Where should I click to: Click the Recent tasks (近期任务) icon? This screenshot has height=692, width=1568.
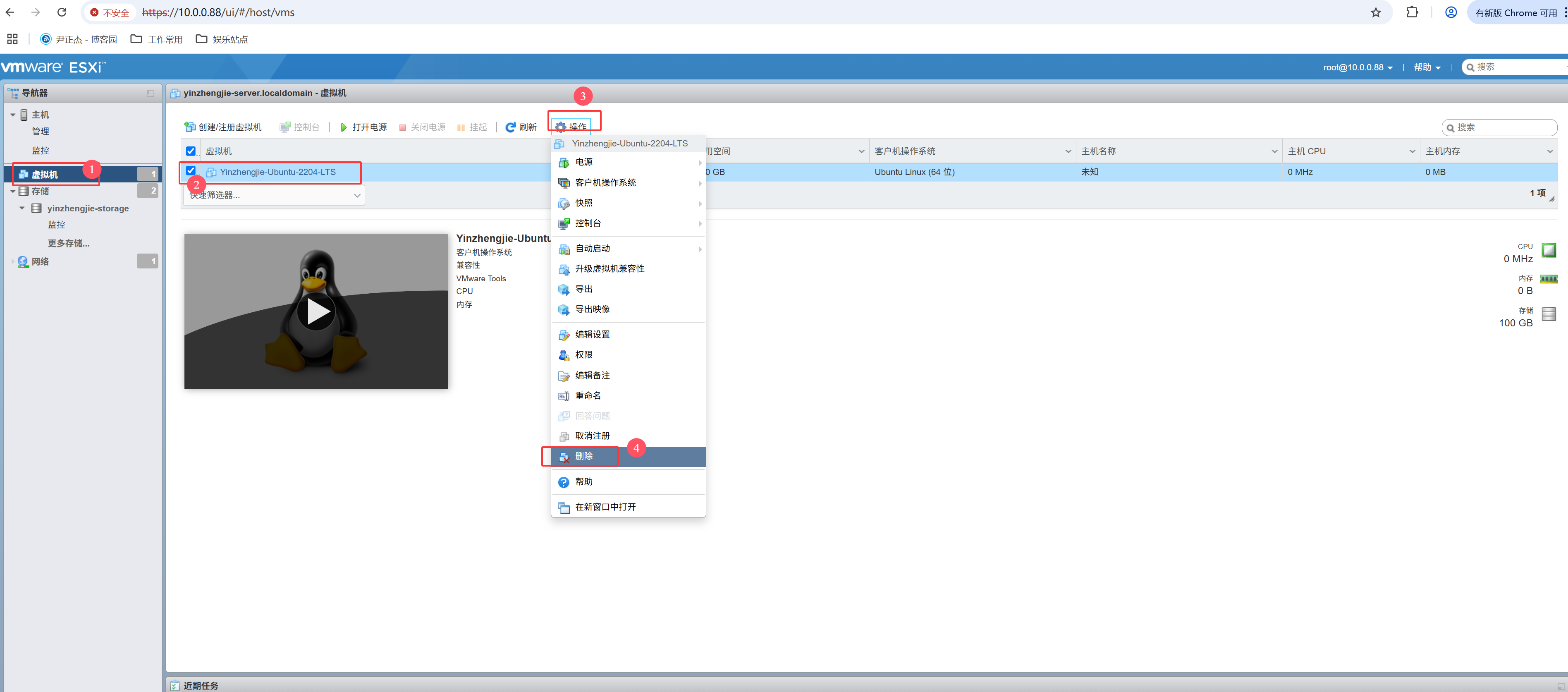[174, 685]
